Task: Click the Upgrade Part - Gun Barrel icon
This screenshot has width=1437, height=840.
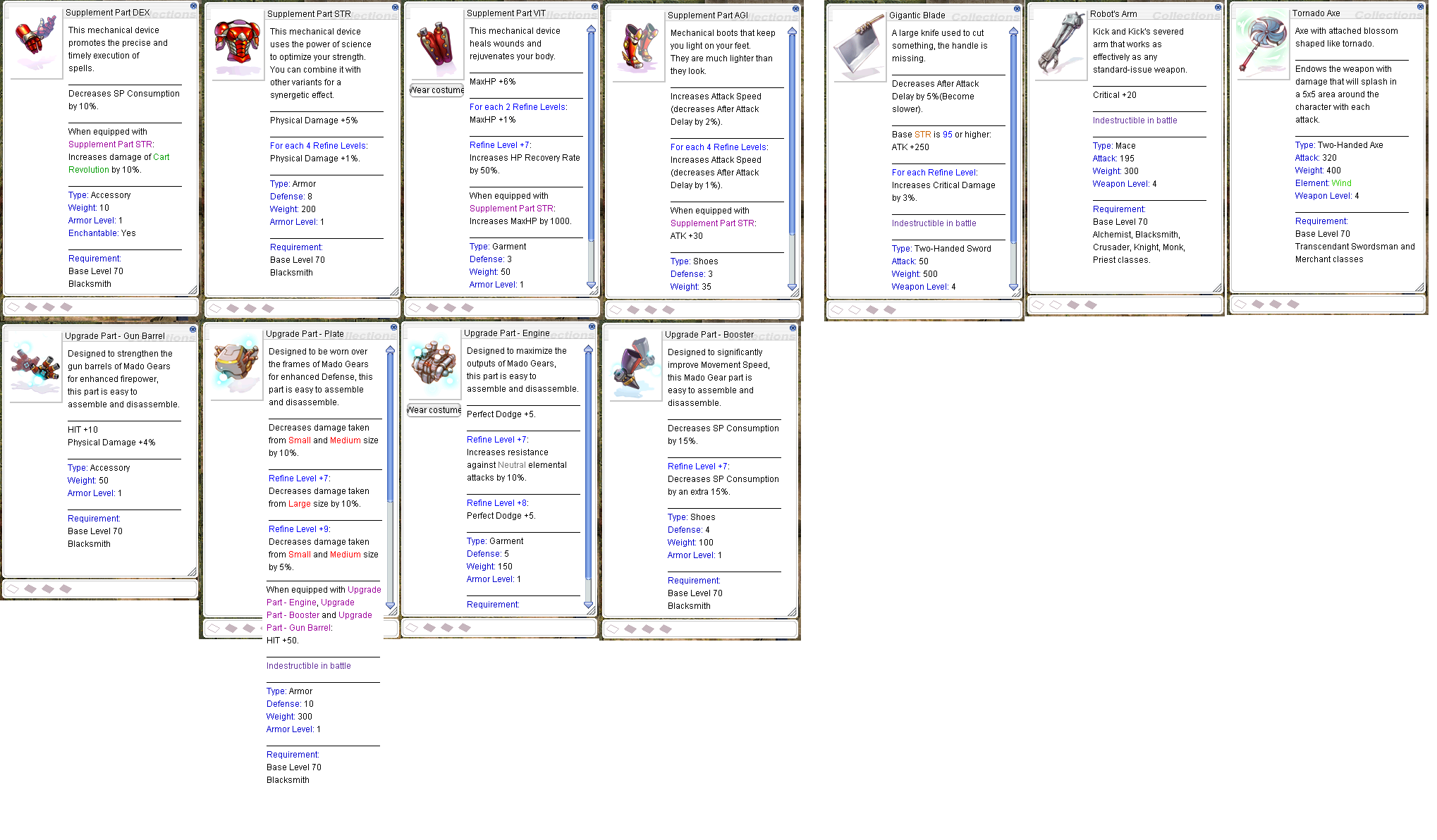Action: [x=35, y=366]
